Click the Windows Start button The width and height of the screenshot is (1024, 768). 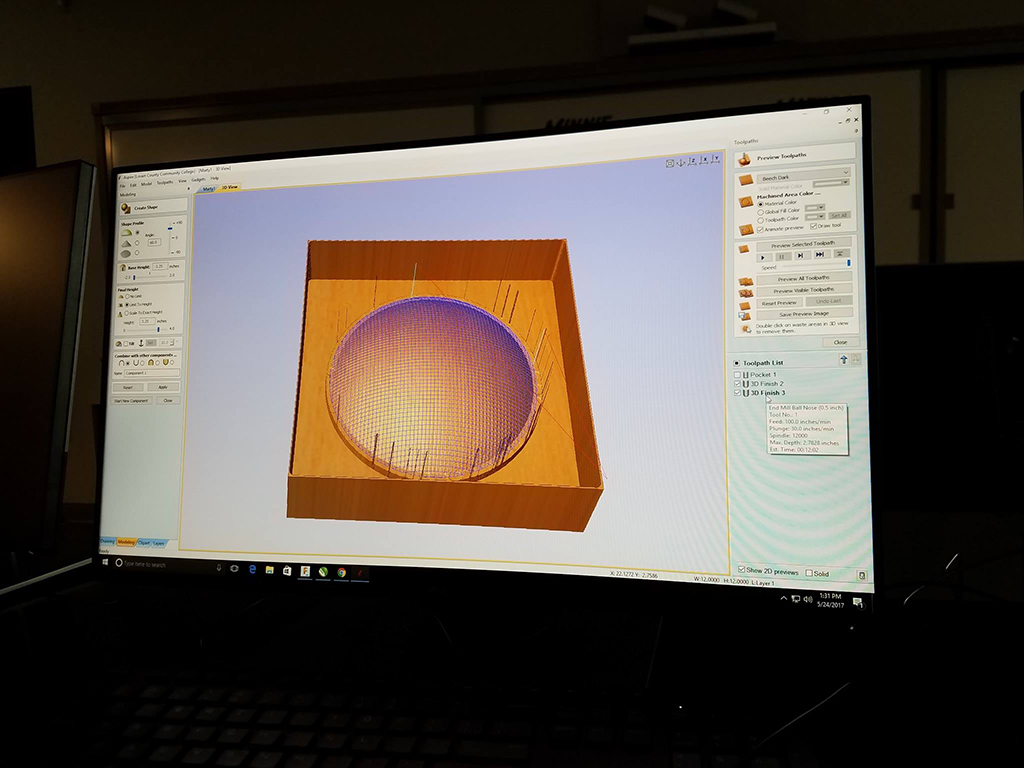[105, 562]
